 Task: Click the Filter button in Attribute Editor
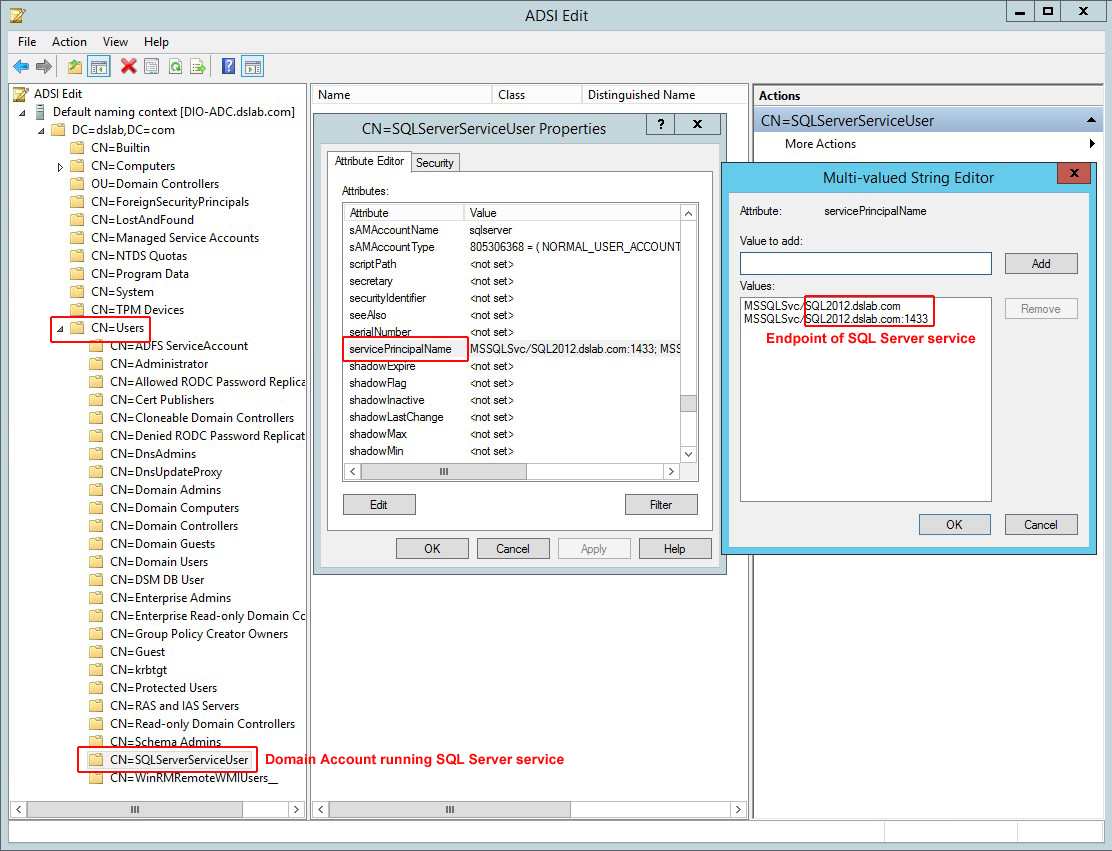(660, 505)
